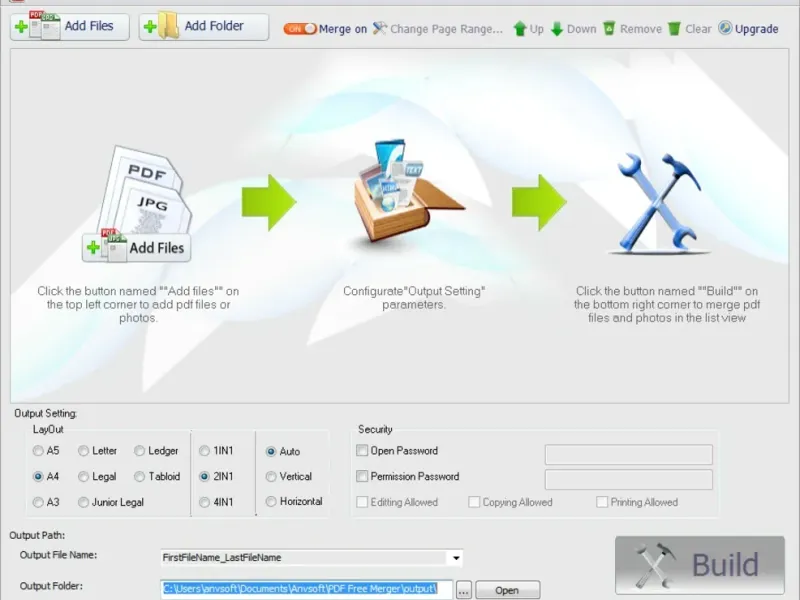Screen dimensions: 800x600
Task: Click the Add Files toolbar button
Action: coord(69,27)
